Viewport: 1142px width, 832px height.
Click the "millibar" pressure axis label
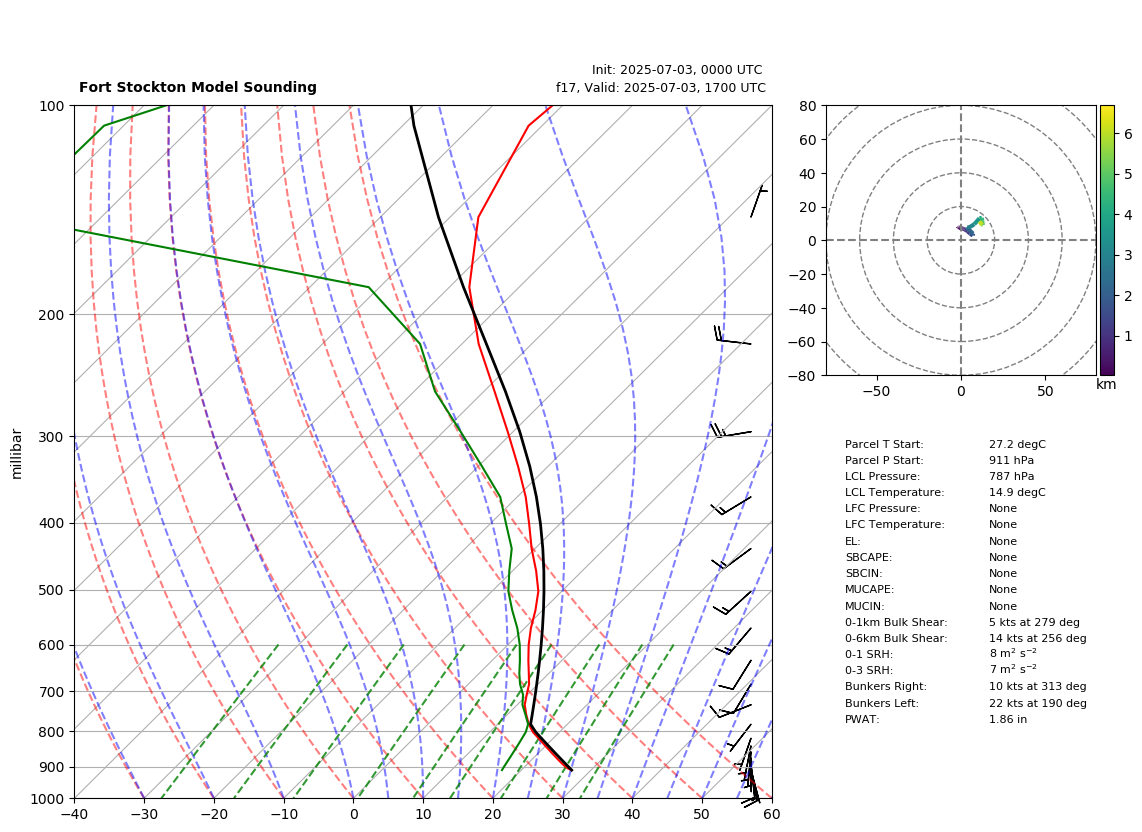coord(17,454)
